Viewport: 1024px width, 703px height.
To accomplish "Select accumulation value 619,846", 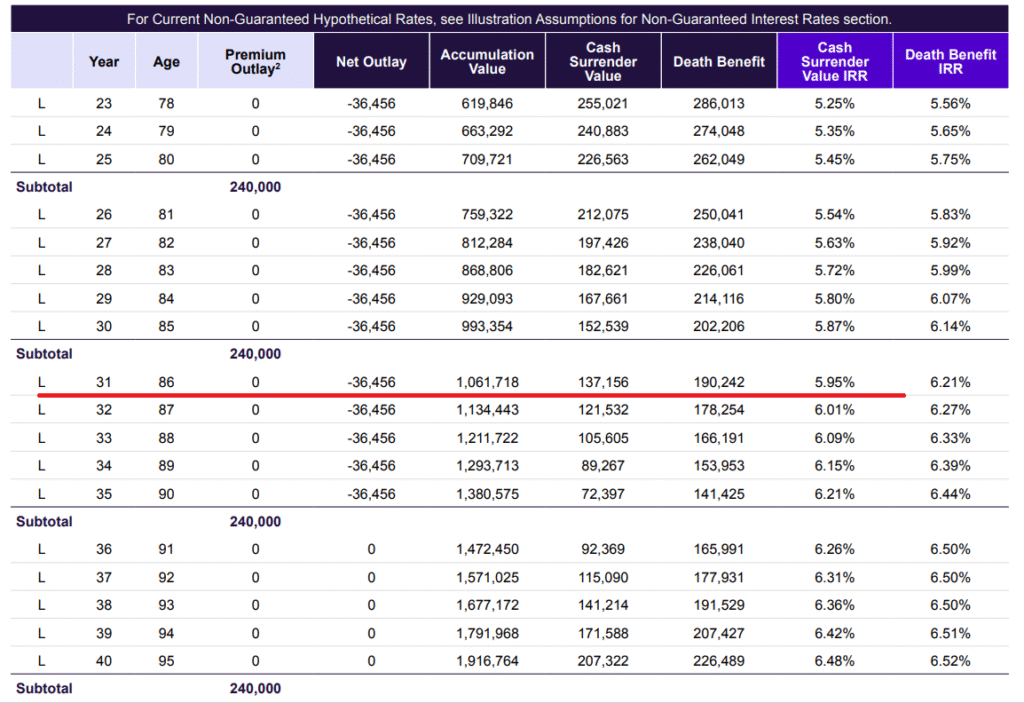I will 487,103.
